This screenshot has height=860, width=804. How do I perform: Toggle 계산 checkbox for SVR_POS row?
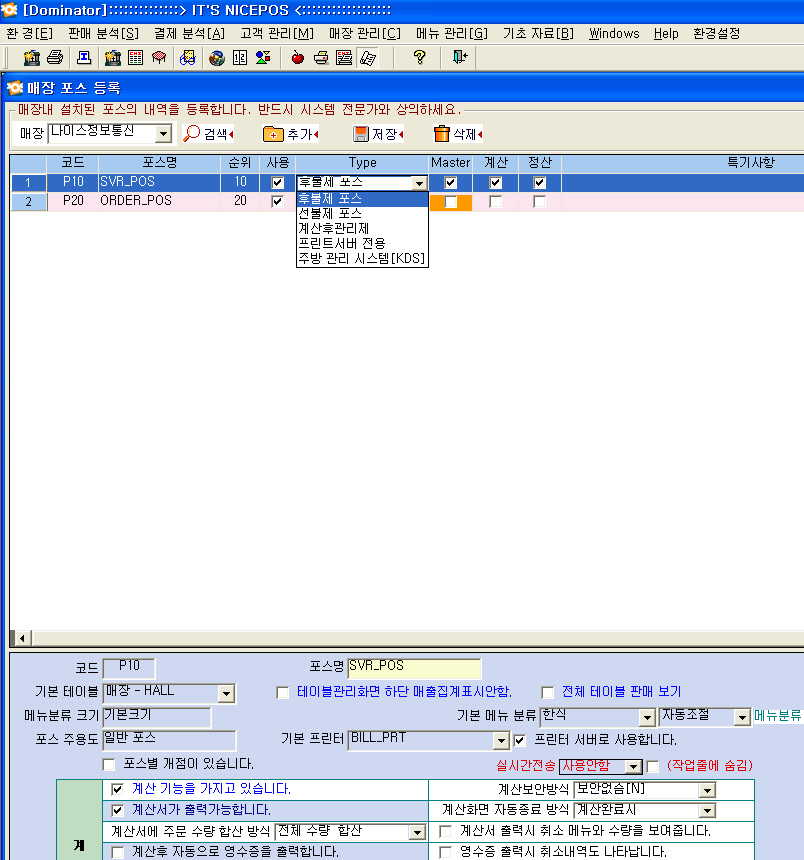(x=495, y=182)
